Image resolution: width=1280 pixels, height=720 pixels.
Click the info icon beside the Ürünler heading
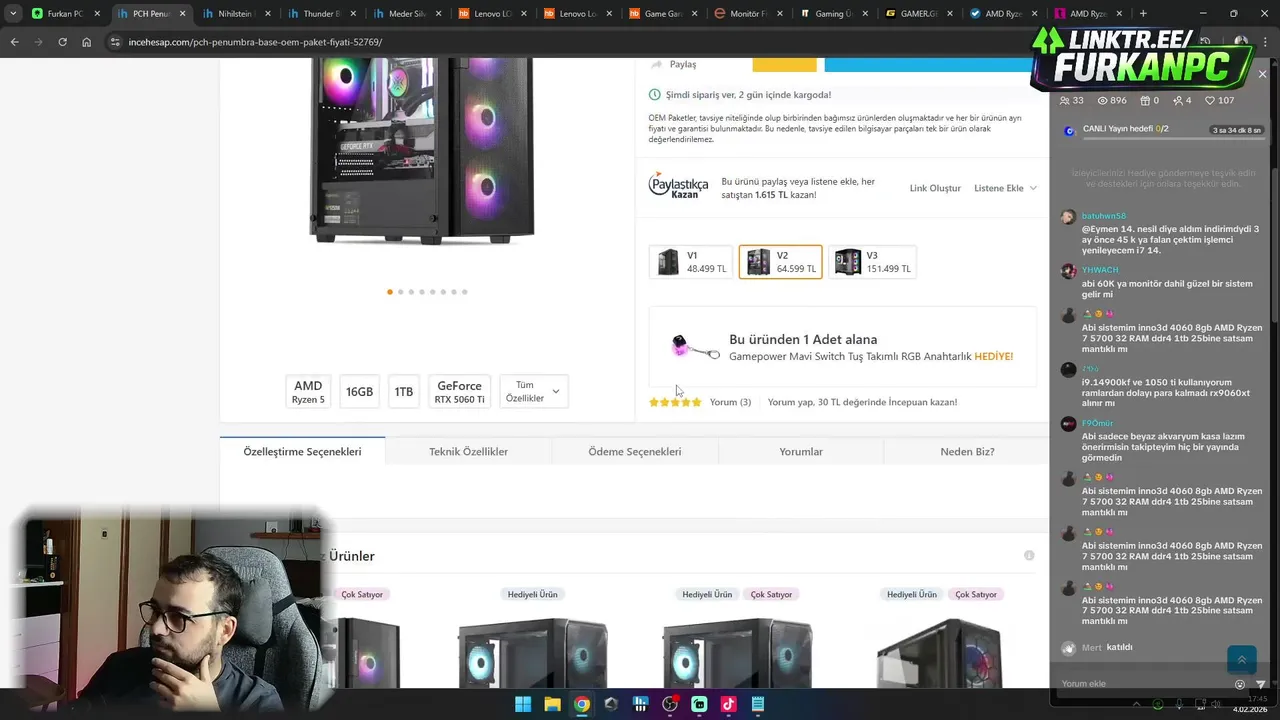[x=1029, y=555]
